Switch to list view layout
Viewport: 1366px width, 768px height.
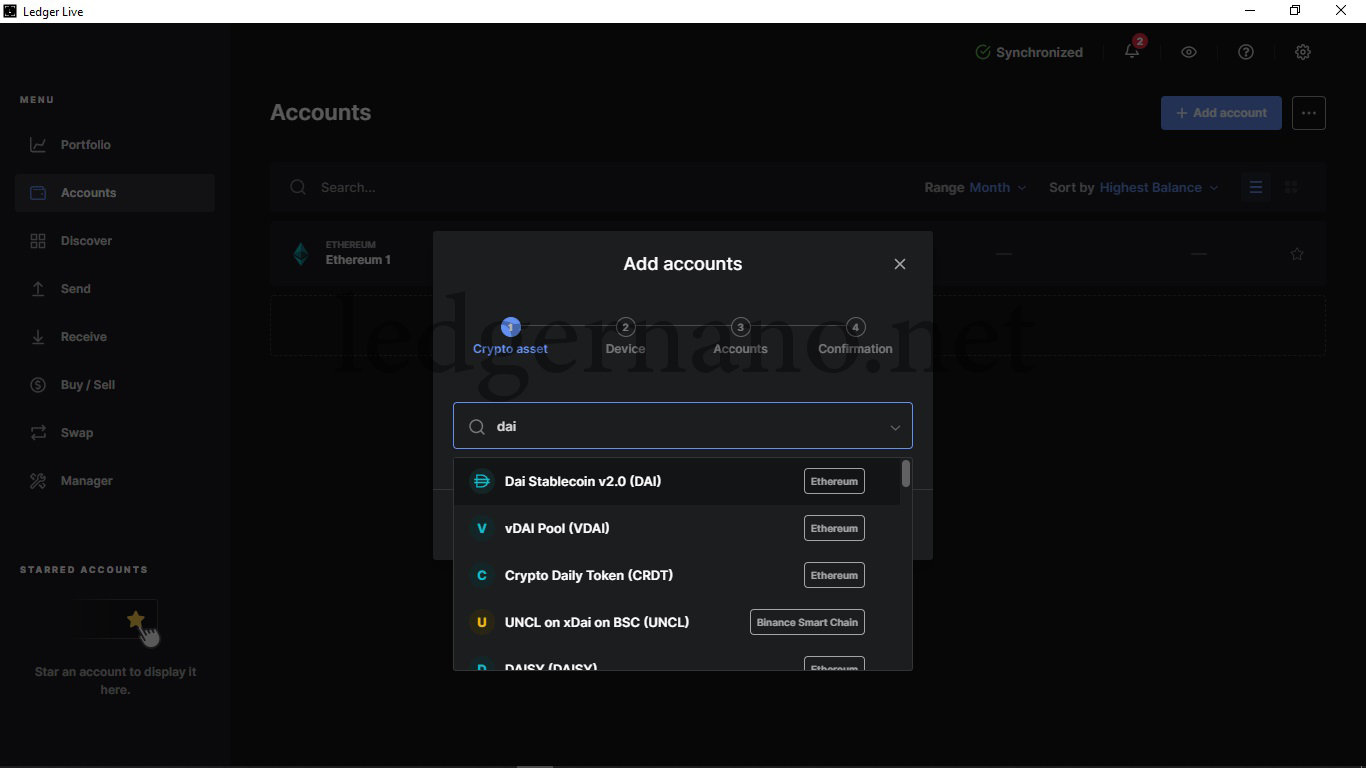[x=1256, y=187]
